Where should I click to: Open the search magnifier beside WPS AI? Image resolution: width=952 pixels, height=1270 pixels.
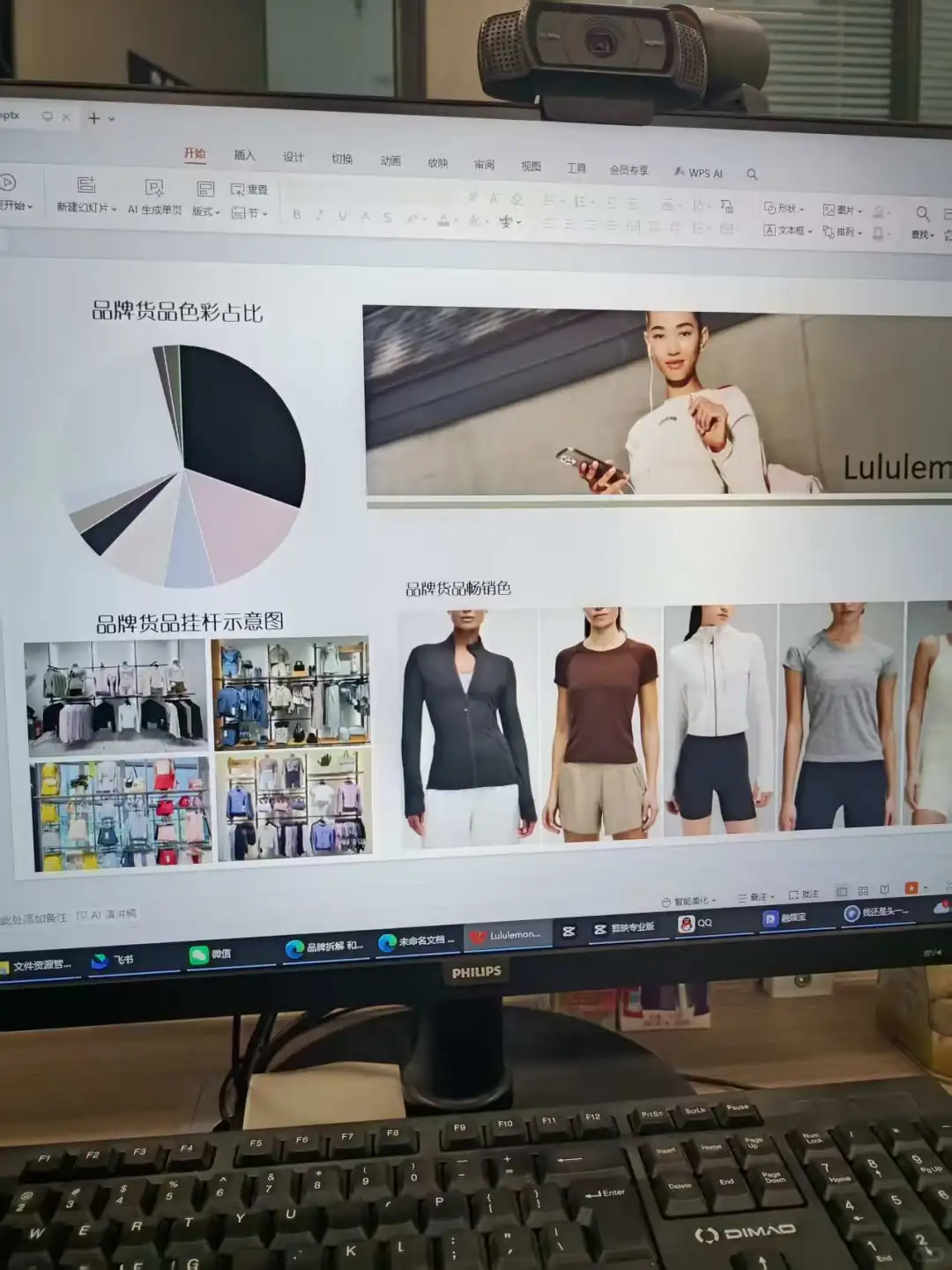point(752,175)
